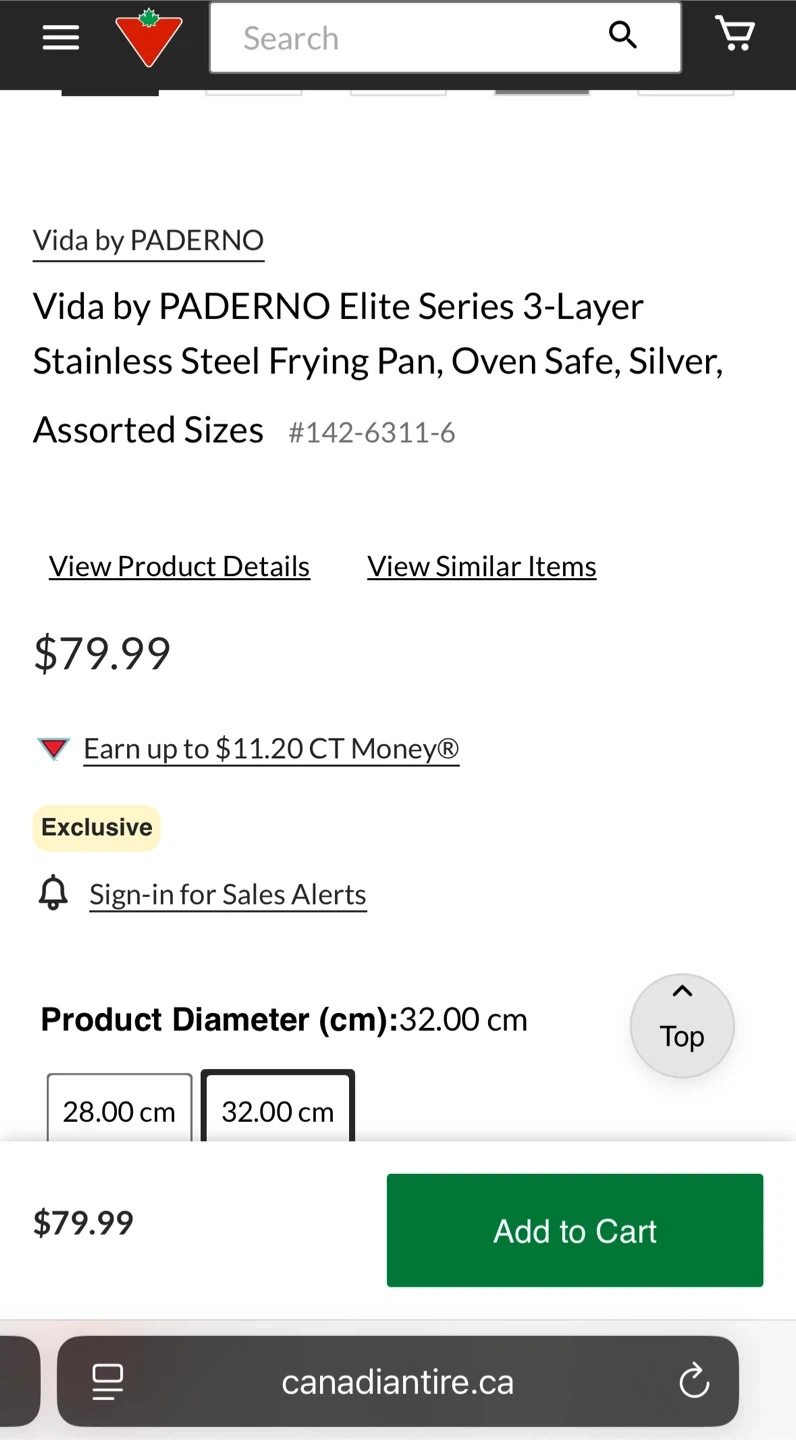Tap the Canadian Tire triangle logo
The width and height of the screenshot is (796, 1440).
149,38
